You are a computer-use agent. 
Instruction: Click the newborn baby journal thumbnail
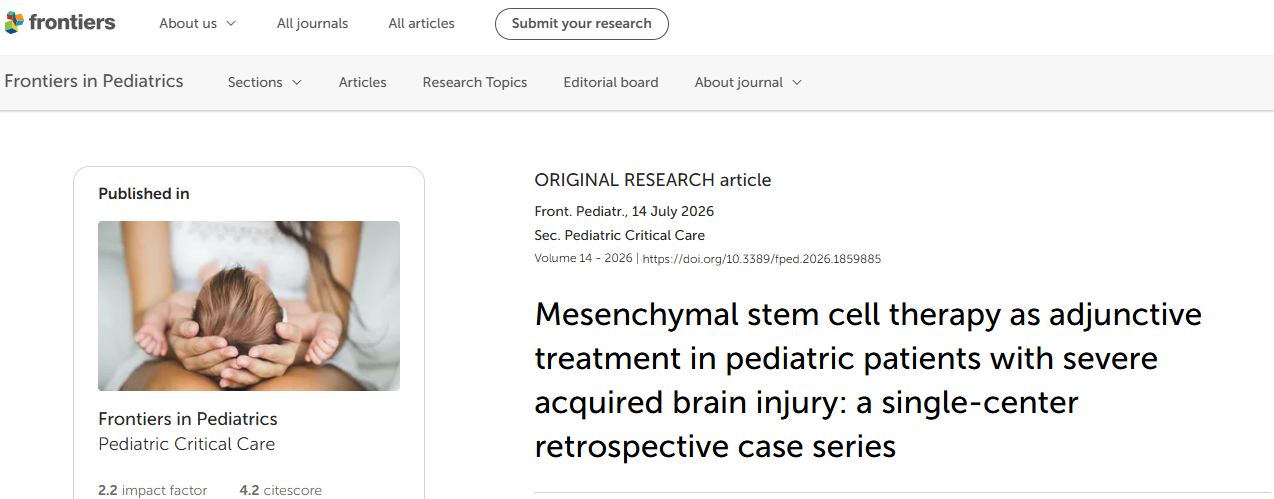pyautogui.click(x=249, y=305)
